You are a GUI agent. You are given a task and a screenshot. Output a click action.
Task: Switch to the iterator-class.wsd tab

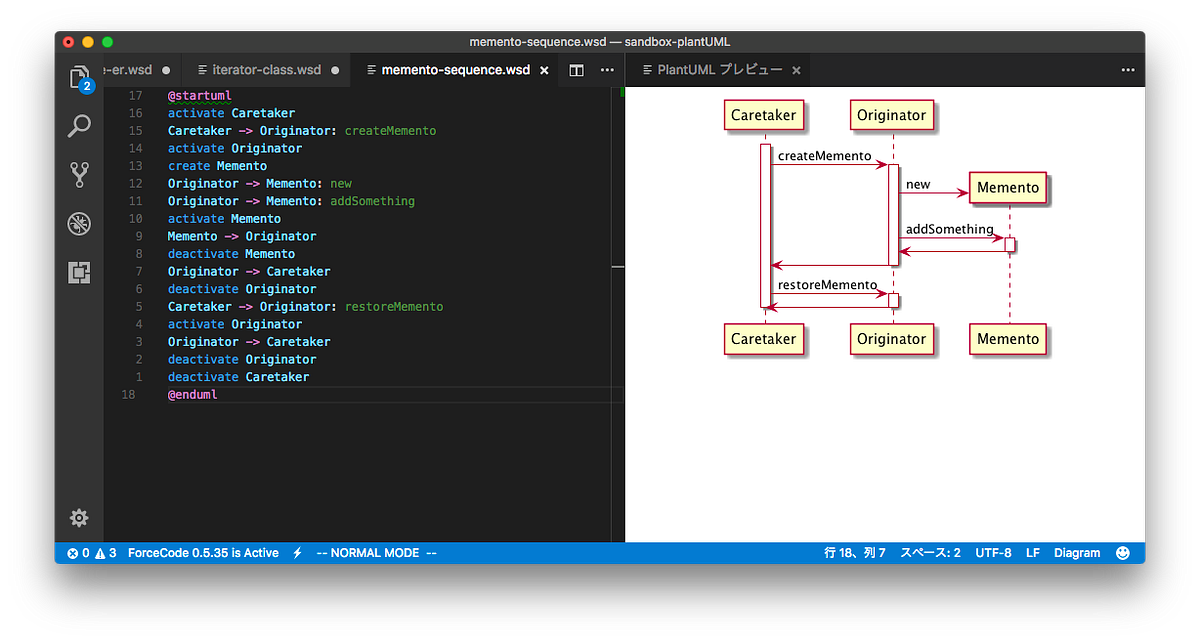(x=262, y=69)
